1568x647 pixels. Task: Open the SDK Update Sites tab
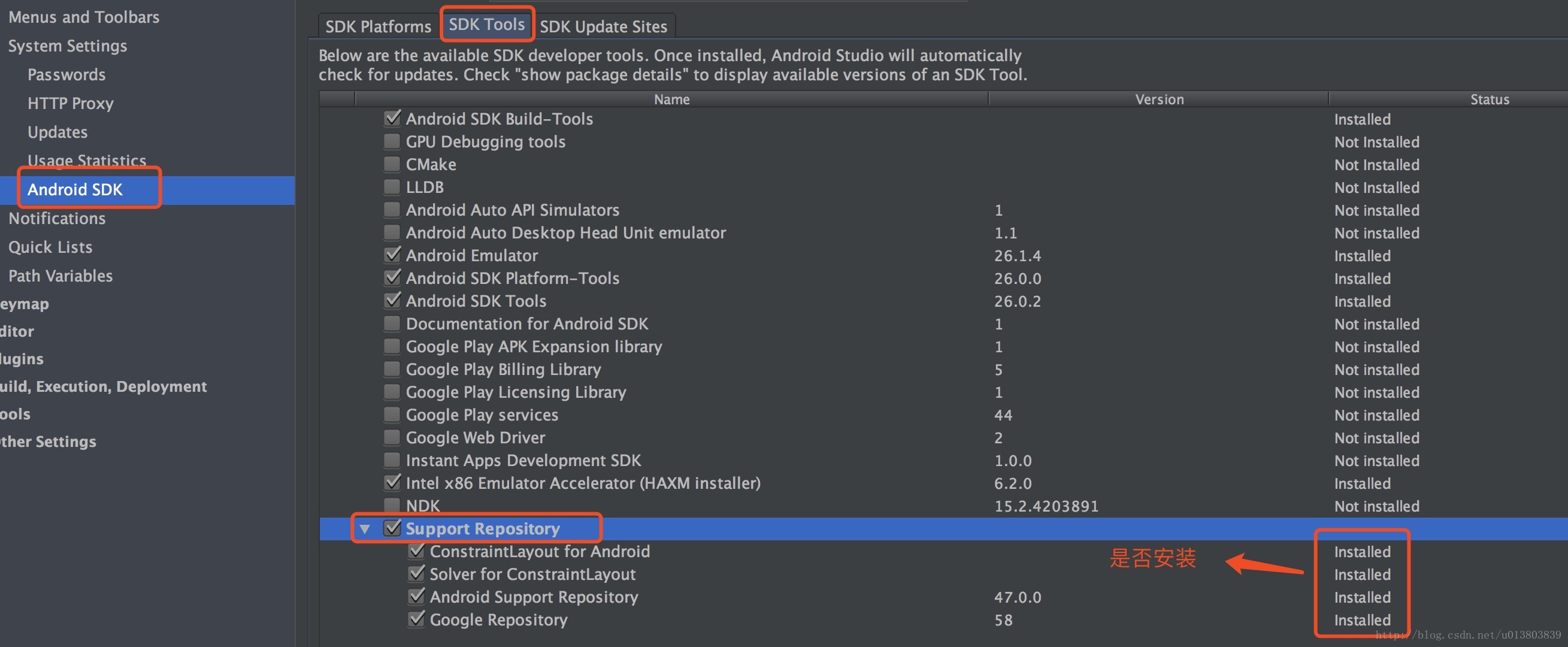(603, 26)
